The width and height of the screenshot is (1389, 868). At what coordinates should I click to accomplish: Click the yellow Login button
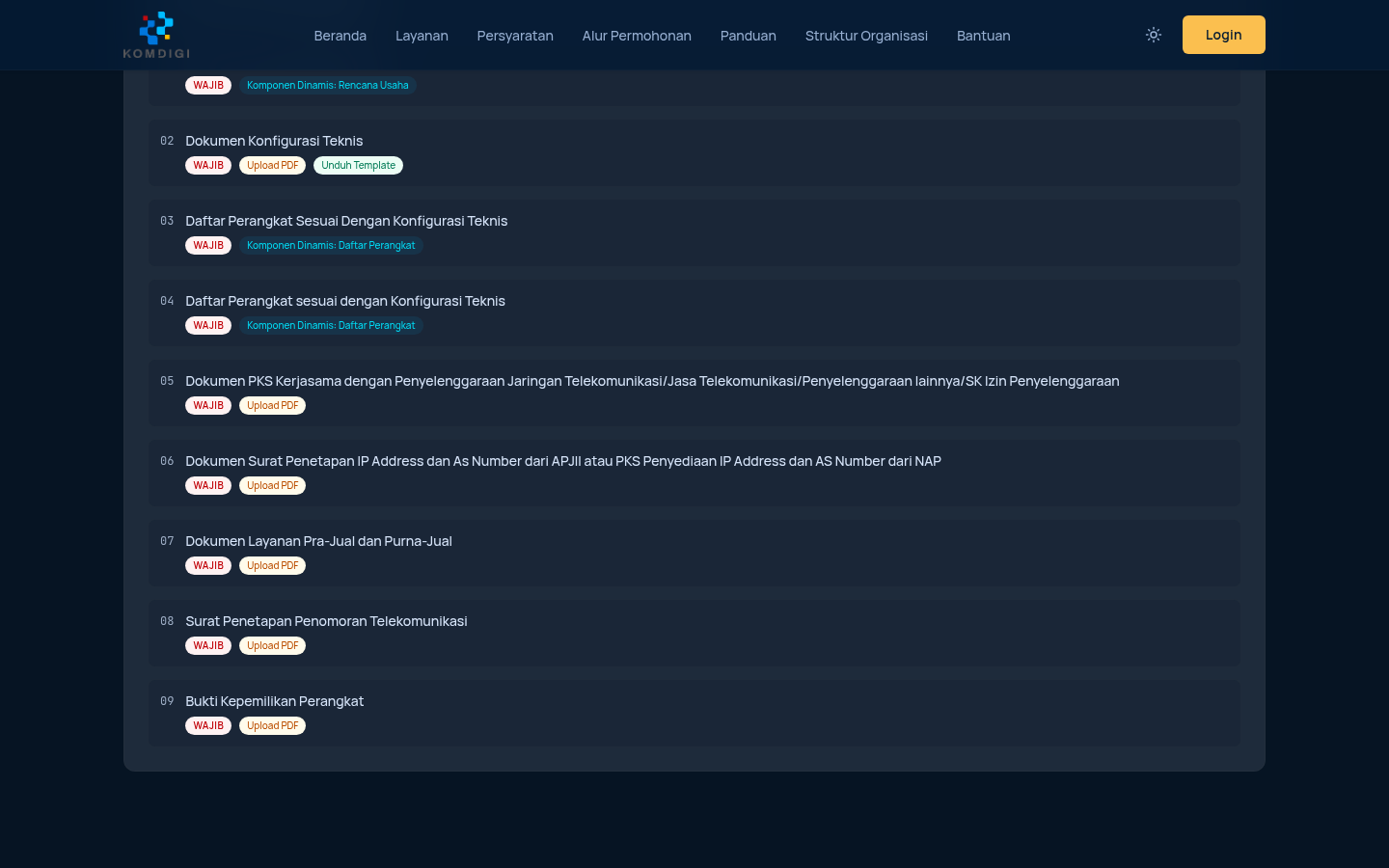[1224, 35]
